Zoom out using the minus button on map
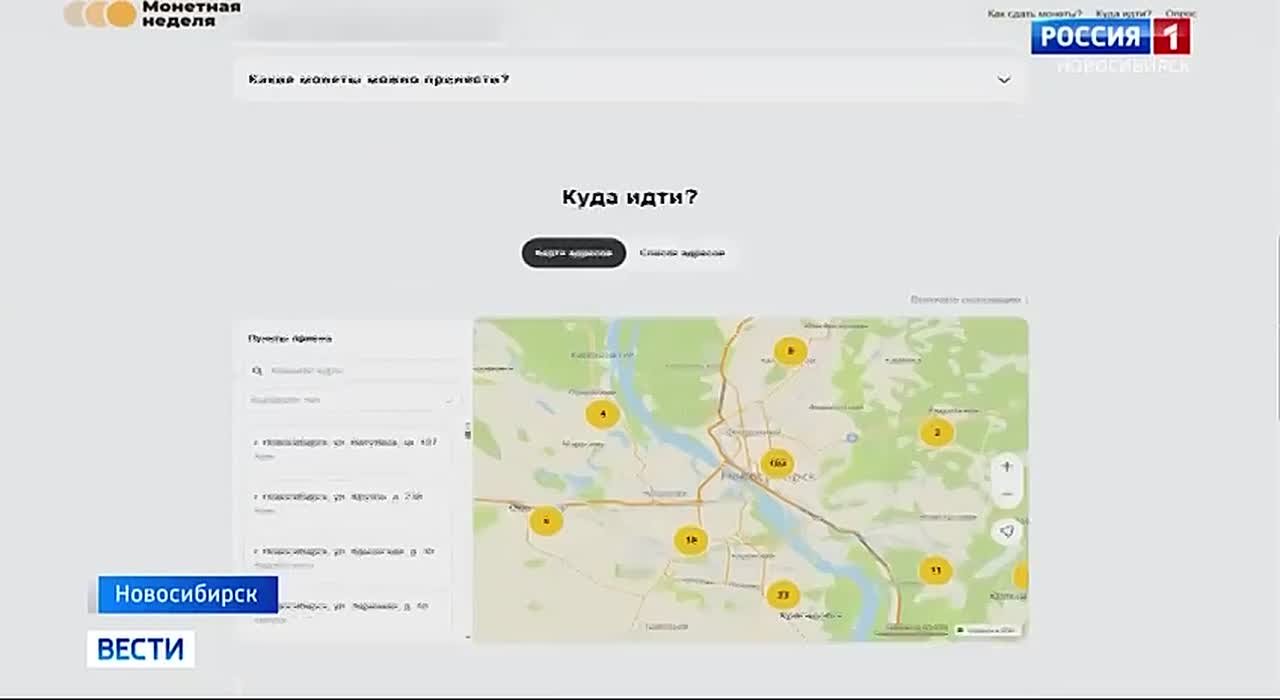 (1007, 491)
